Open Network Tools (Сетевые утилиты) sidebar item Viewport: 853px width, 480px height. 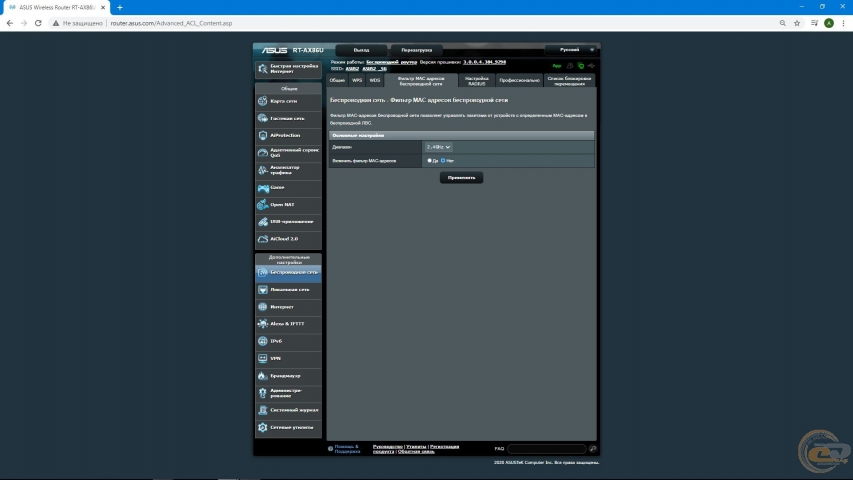(288, 428)
